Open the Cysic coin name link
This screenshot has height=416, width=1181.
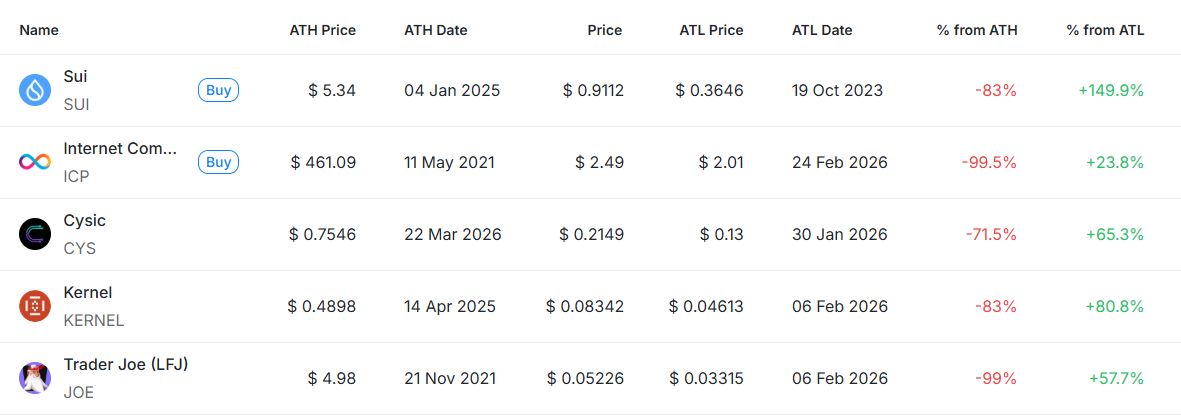[x=84, y=221]
